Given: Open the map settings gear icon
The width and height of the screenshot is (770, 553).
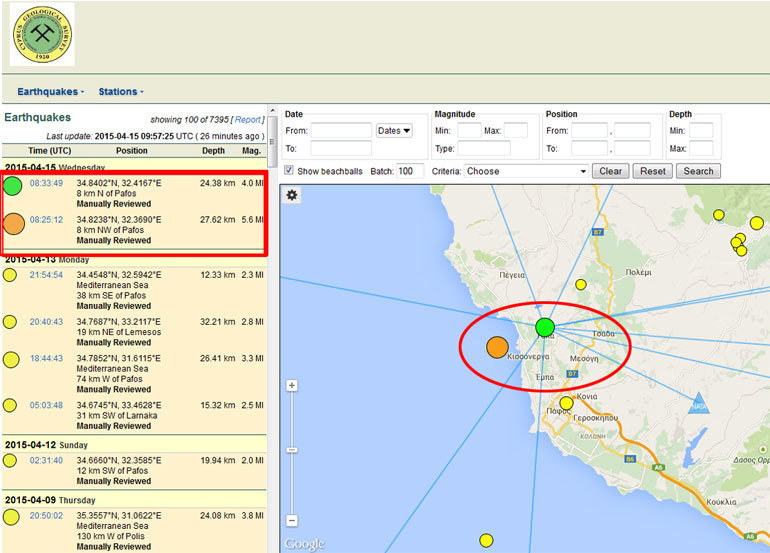Looking at the screenshot, I should tap(292, 194).
